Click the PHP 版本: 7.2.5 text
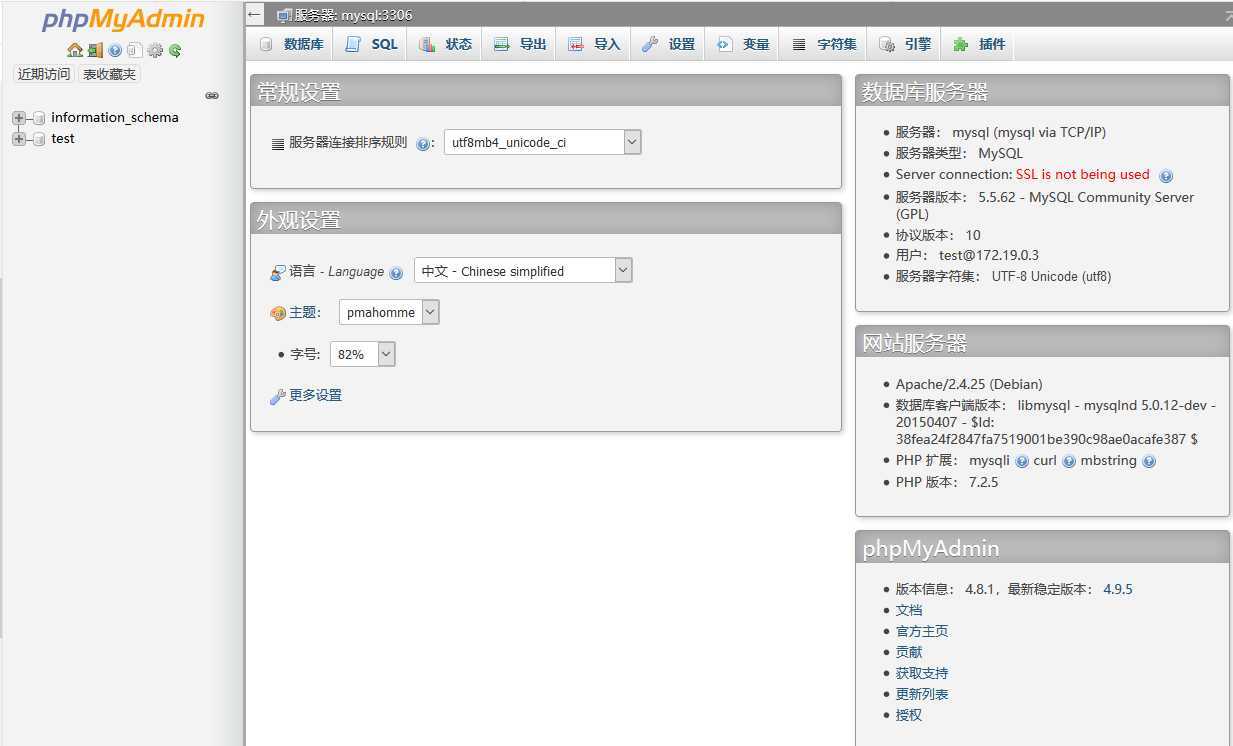This screenshot has height=746, width=1233. pos(947,482)
